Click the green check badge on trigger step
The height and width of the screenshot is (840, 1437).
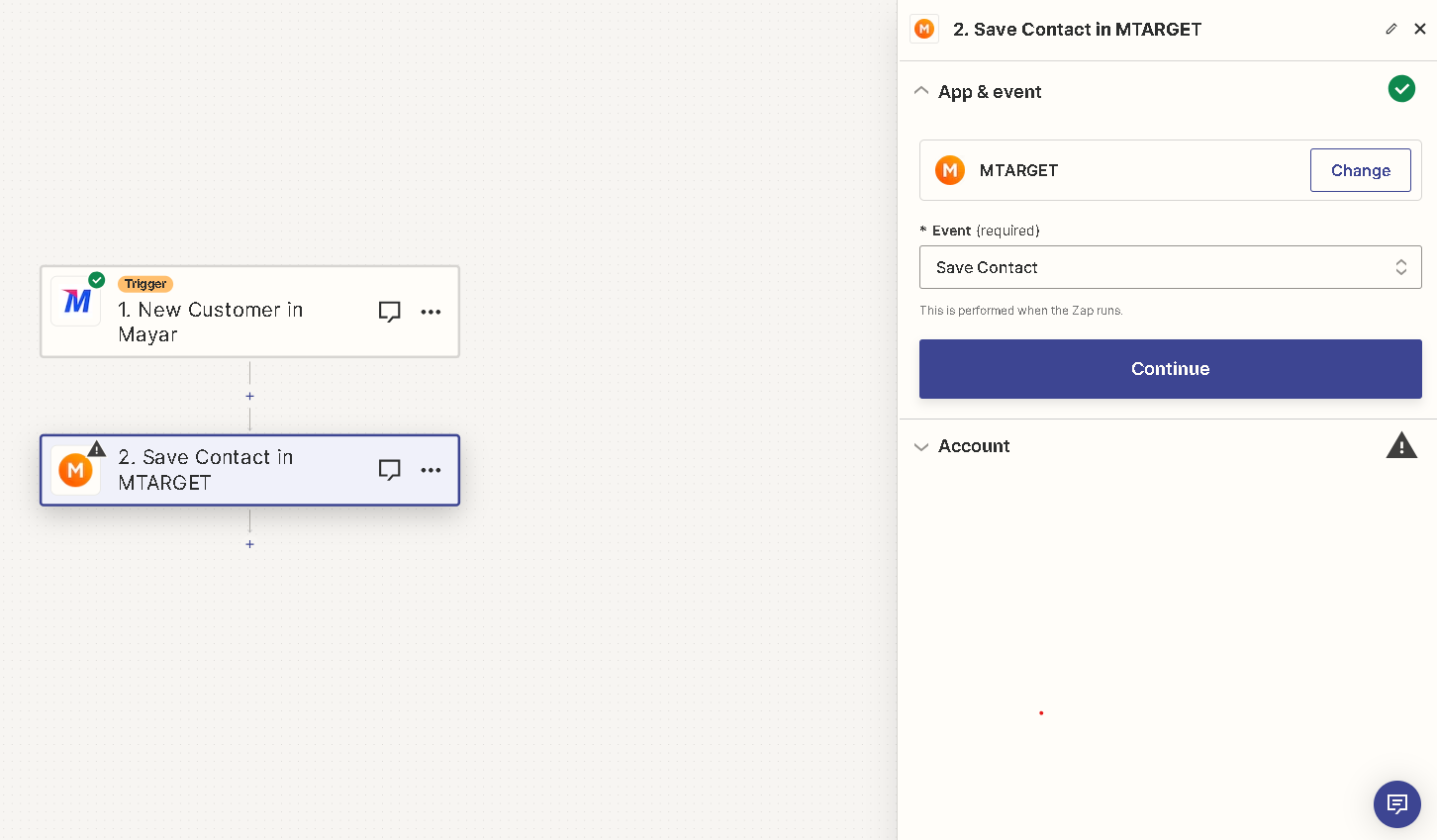point(97,280)
